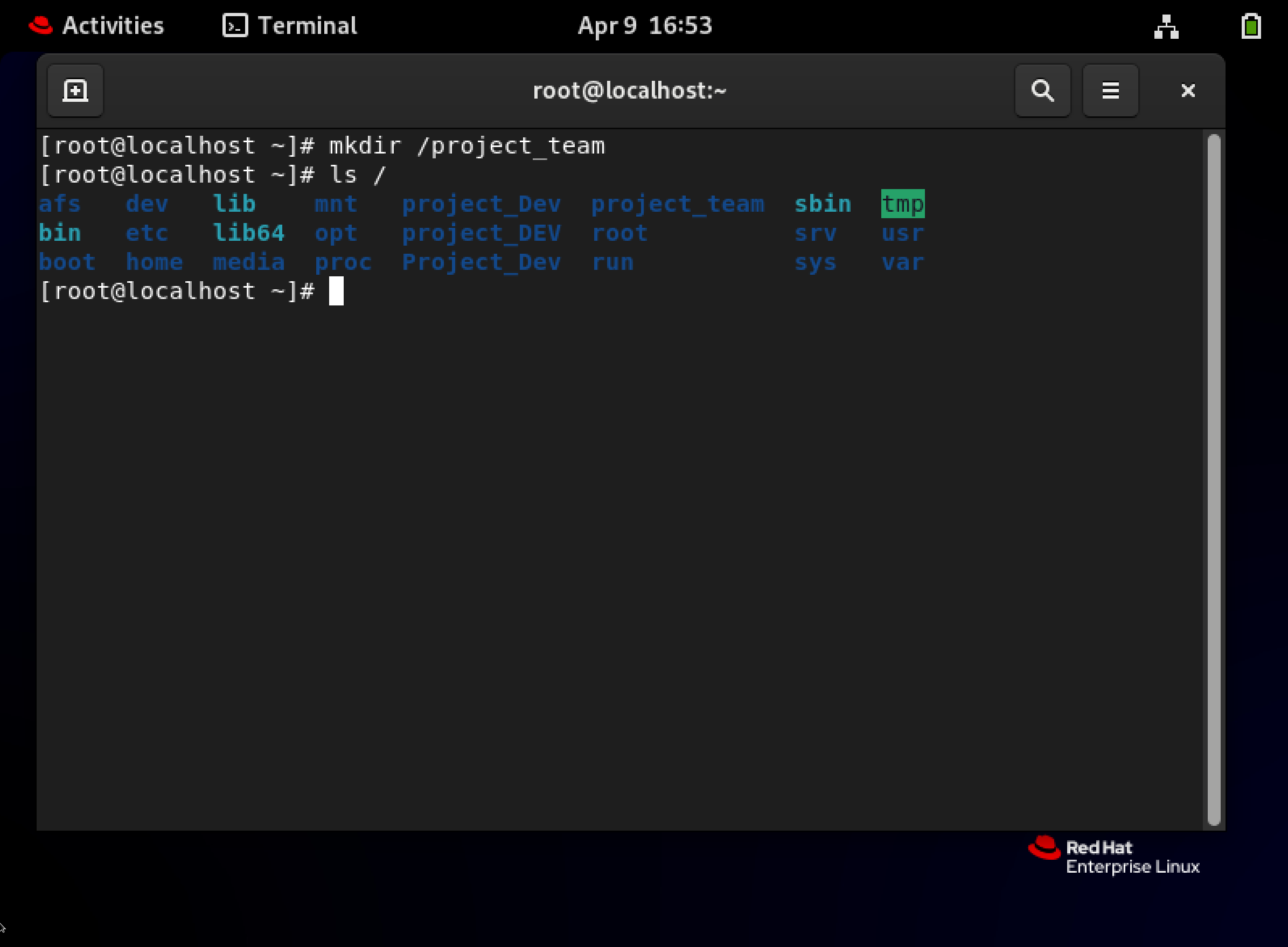The width and height of the screenshot is (1288, 947).
Task: Click the text 'mkdir /project_team'
Action: coord(467,146)
